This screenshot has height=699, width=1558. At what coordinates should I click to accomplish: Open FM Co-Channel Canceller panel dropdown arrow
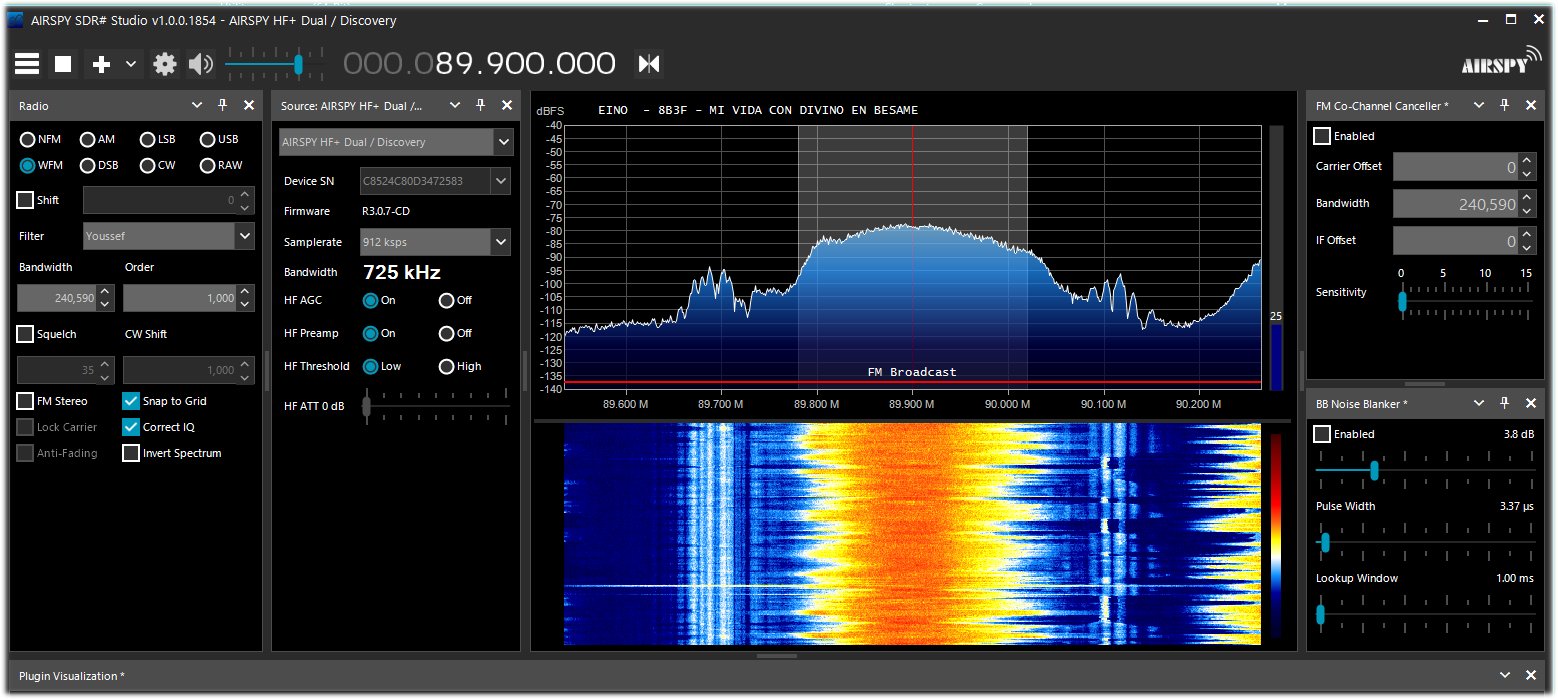click(1479, 105)
